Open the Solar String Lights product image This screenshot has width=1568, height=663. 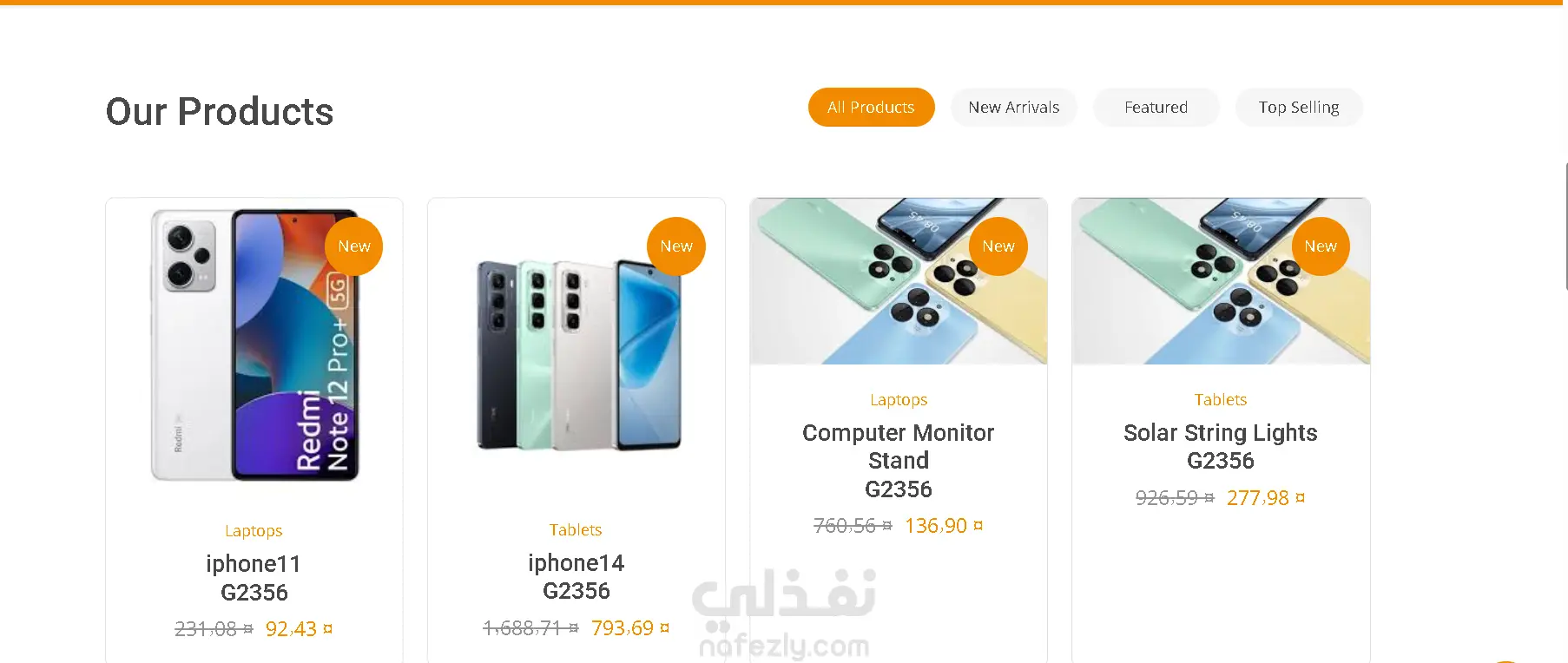click(x=1221, y=281)
